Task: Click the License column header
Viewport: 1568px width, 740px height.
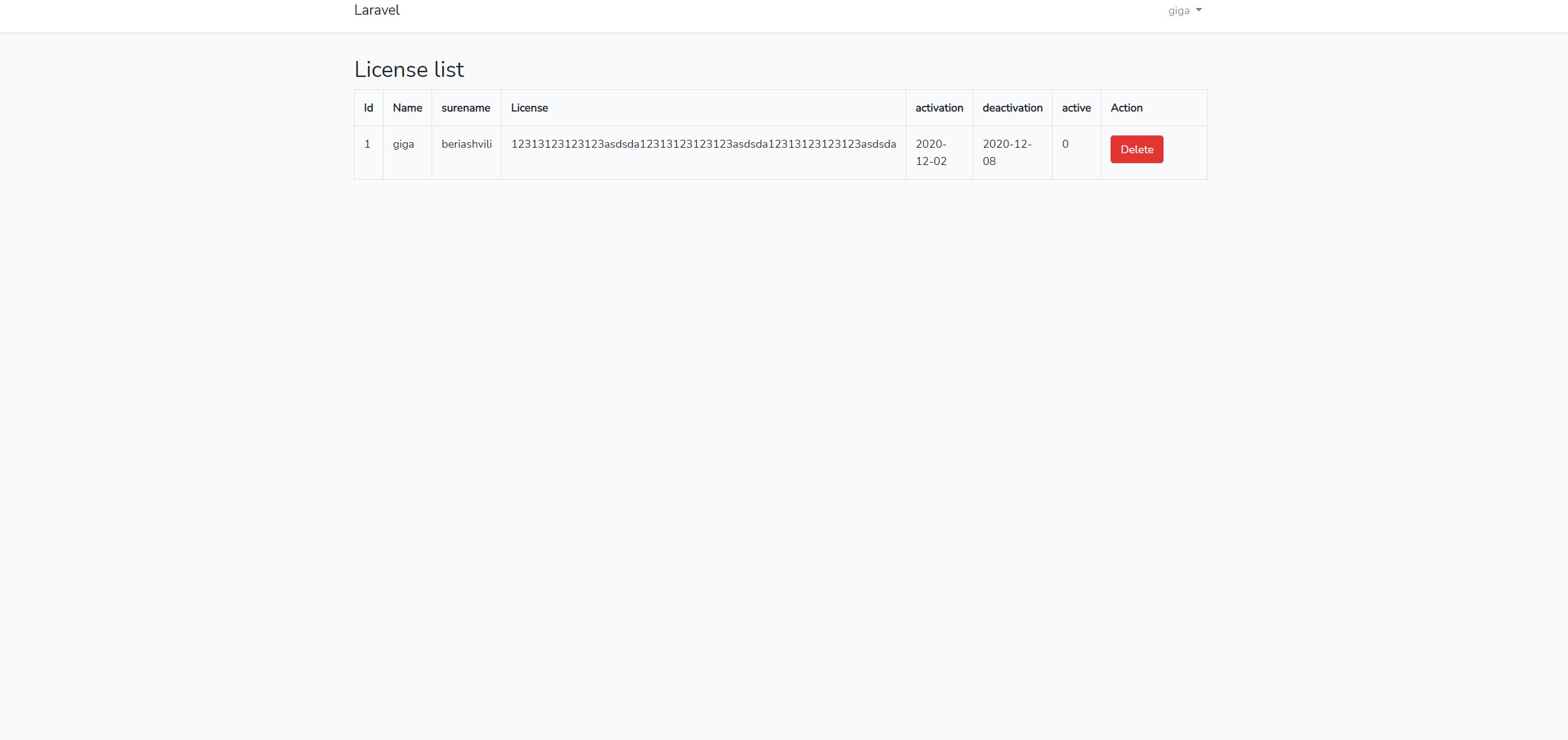Action: point(529,108)
